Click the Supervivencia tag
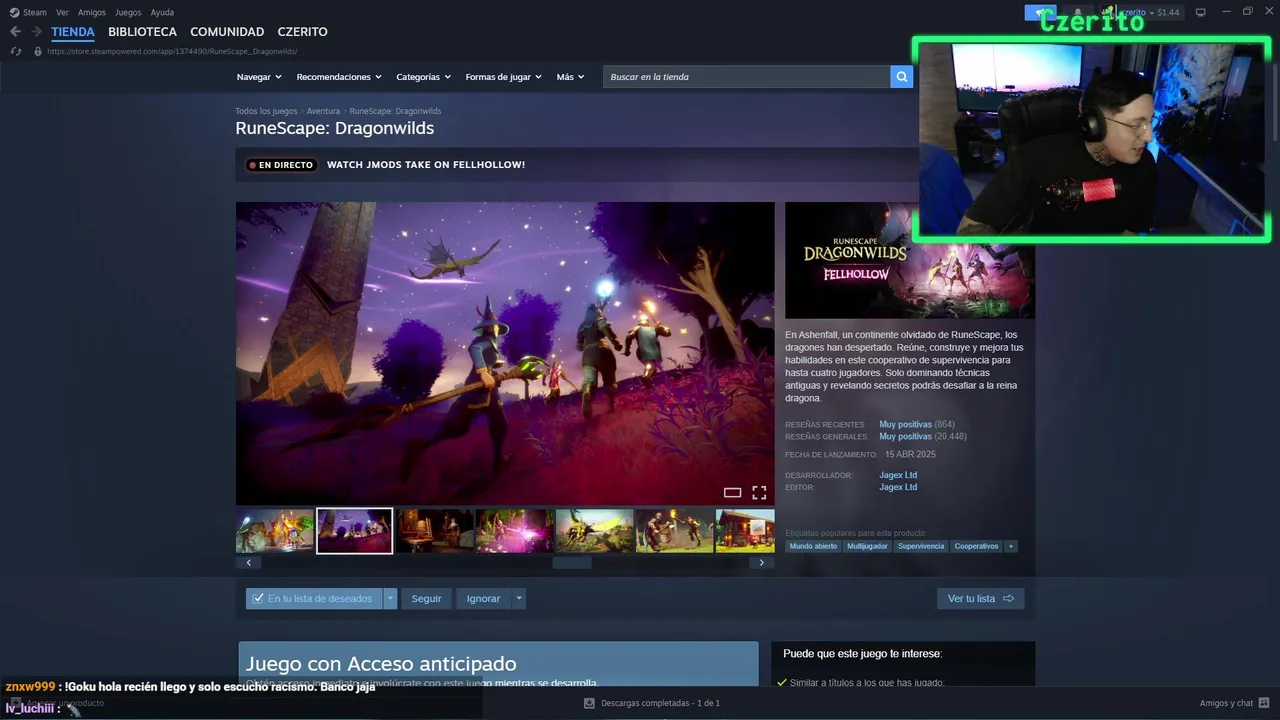Image resolution: width=1280 pixels, height=720 pixels. (921, 546)
